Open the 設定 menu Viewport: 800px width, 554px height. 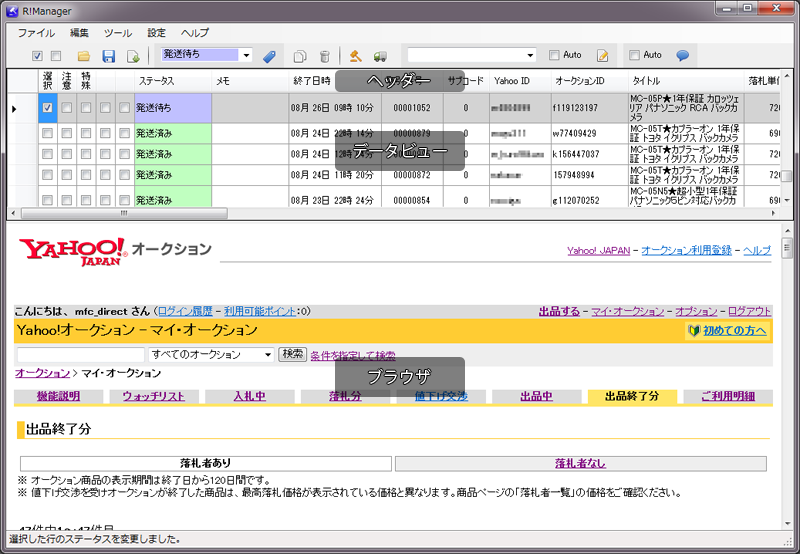tap(157, 33)
